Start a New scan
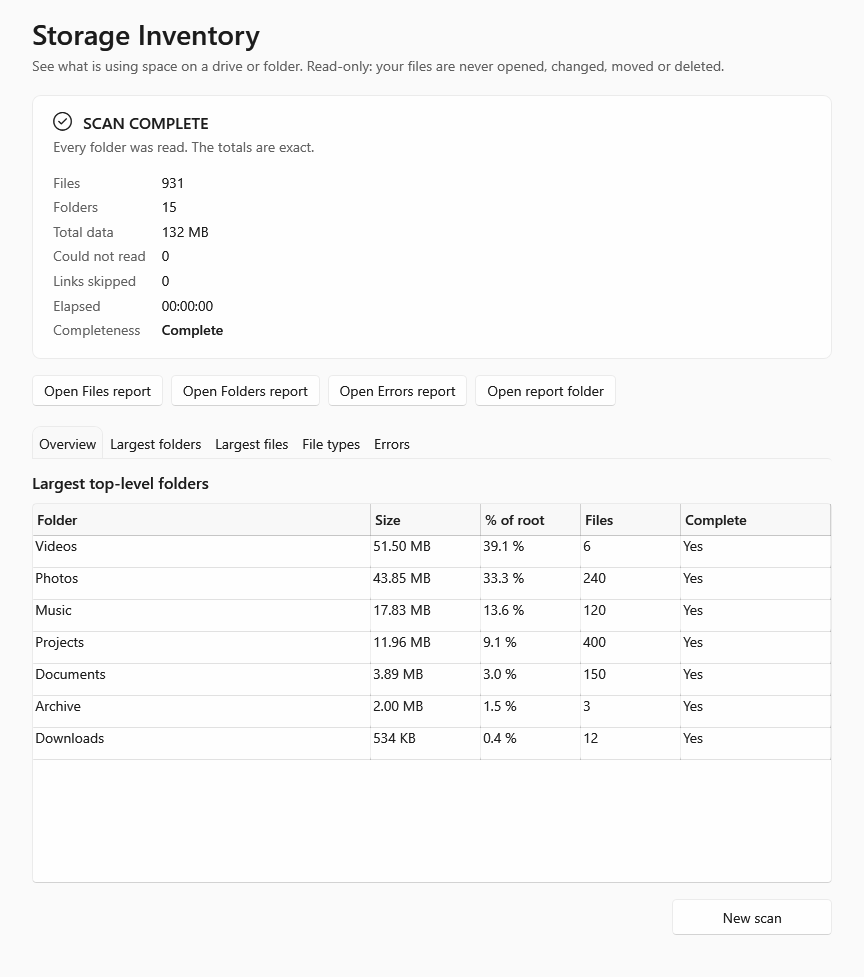Screen dimensions: 864x977 coord(752,917)
